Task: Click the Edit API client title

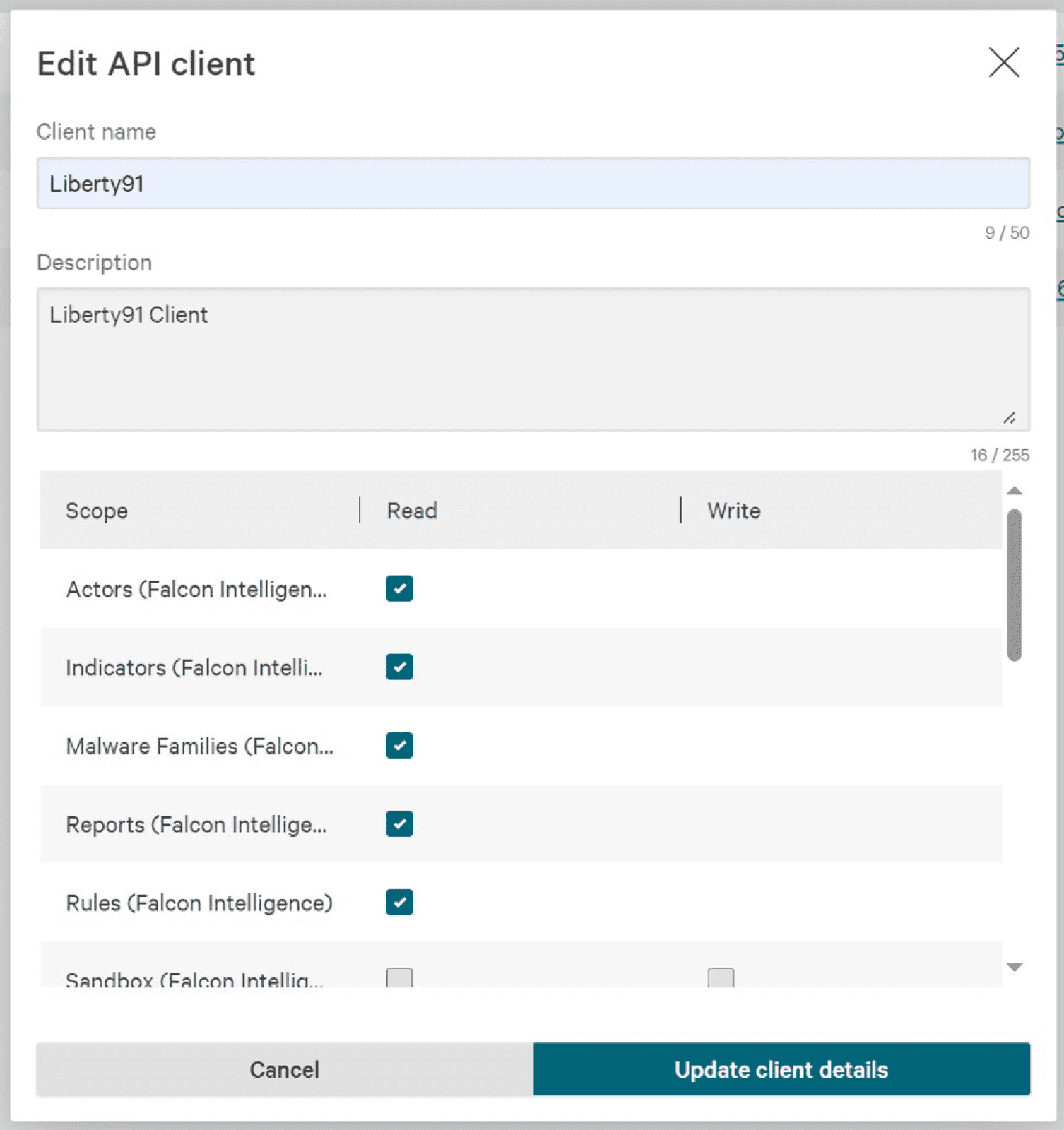Action: pos(146,64)
